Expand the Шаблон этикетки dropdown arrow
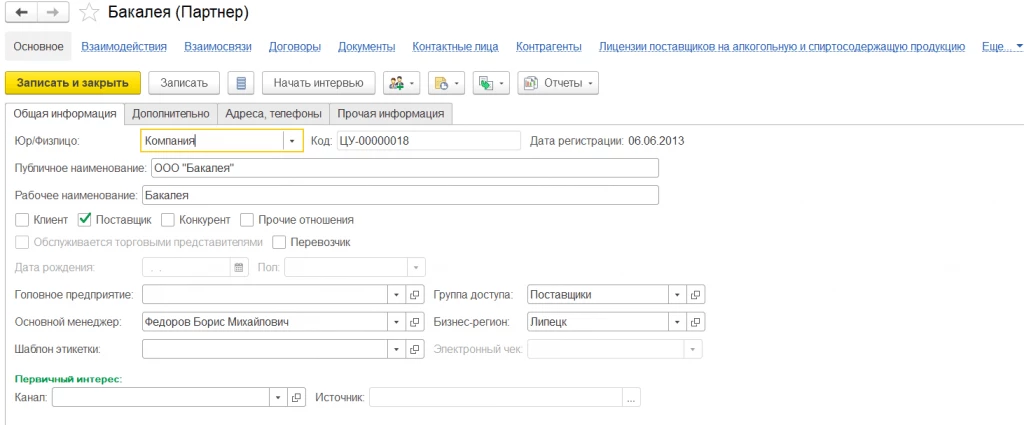 (396, 349)
